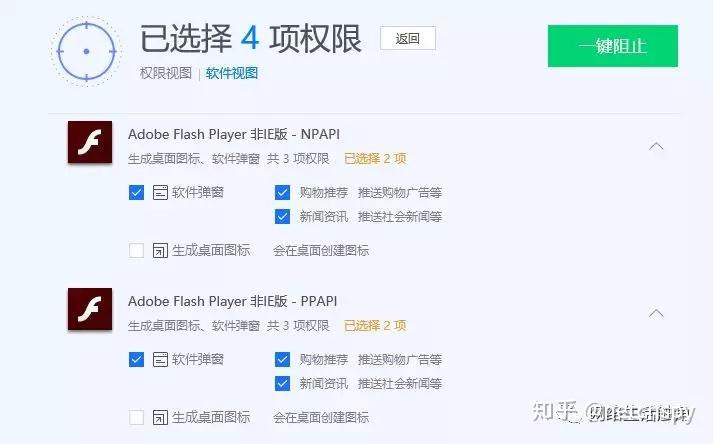Screen dimensions: 713x444
Task: Click the 返回 button
Action: (x=407, y=38)
